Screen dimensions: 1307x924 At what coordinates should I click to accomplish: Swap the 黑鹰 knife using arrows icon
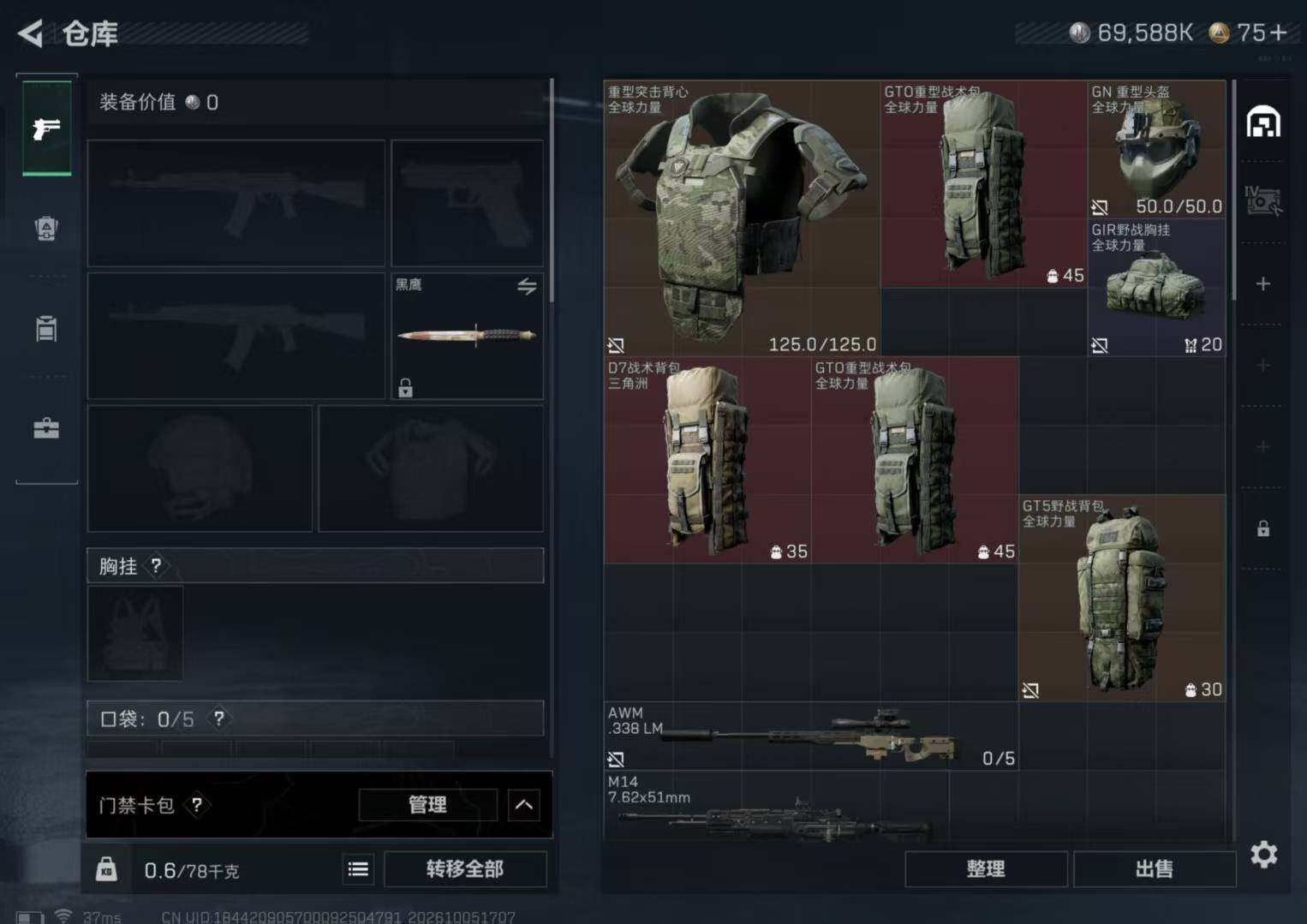pos(527,286)
